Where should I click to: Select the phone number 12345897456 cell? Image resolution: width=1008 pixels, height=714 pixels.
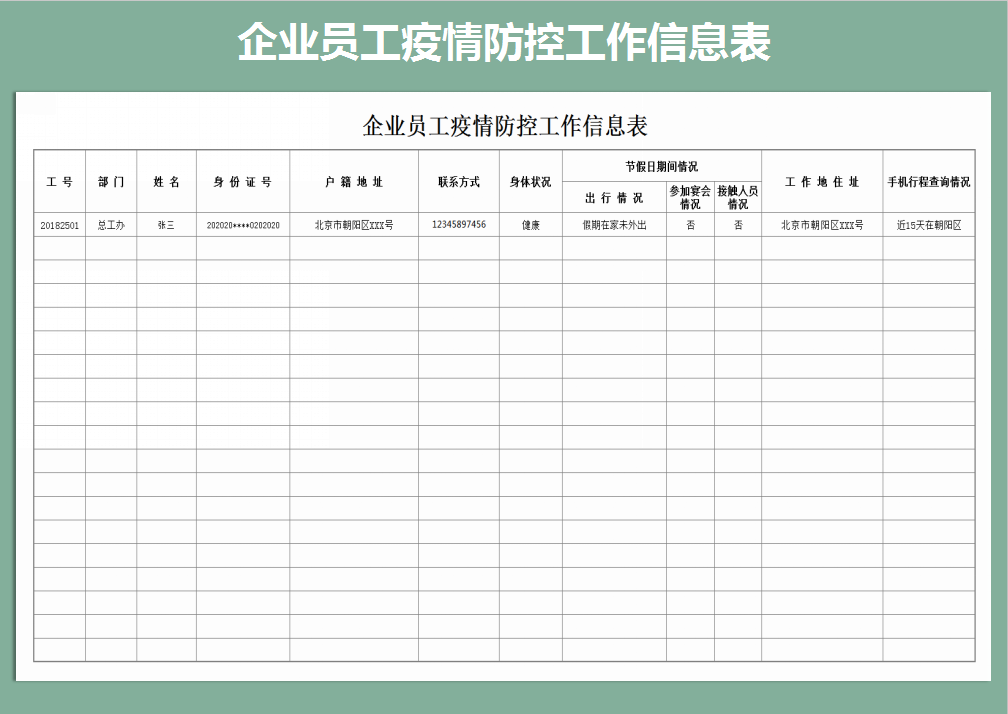click(460, 225)
